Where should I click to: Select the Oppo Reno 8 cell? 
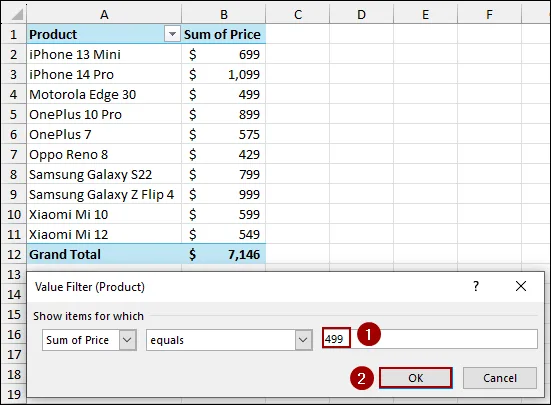point(104,154)
